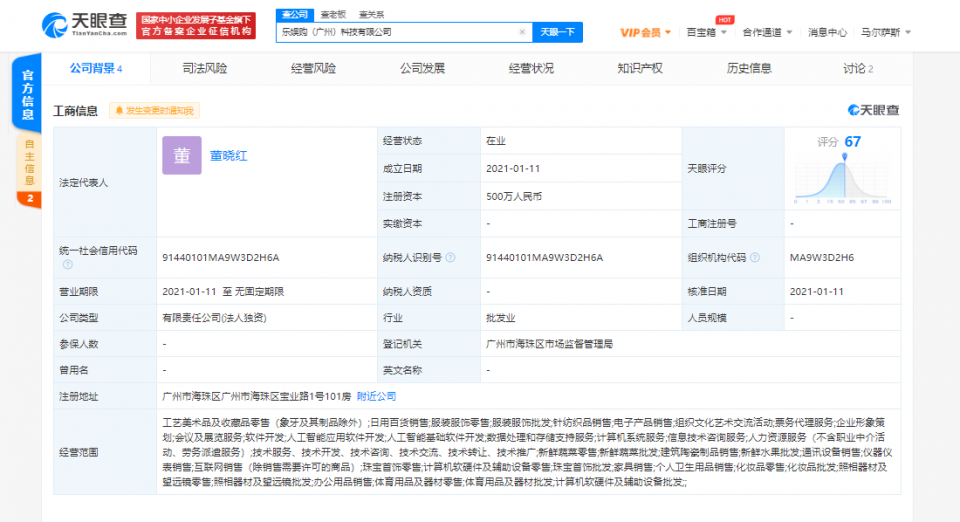This screenshot has height=522, width=960.
Task: Click help icon beside 纳税人识别号
Action: pyautogui.click(x=451, y=258)
